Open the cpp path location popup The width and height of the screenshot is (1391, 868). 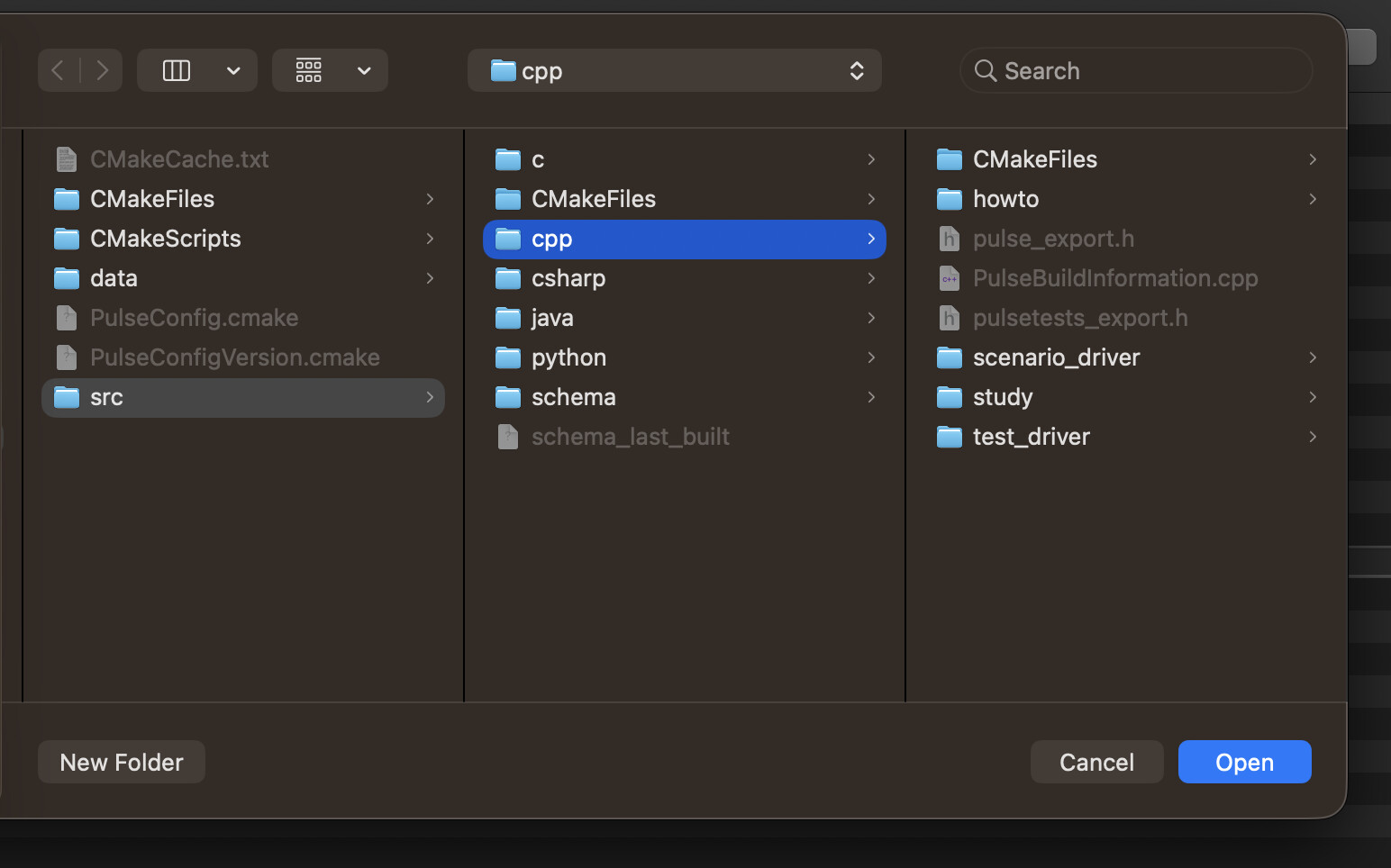click(x=674, y=70)
